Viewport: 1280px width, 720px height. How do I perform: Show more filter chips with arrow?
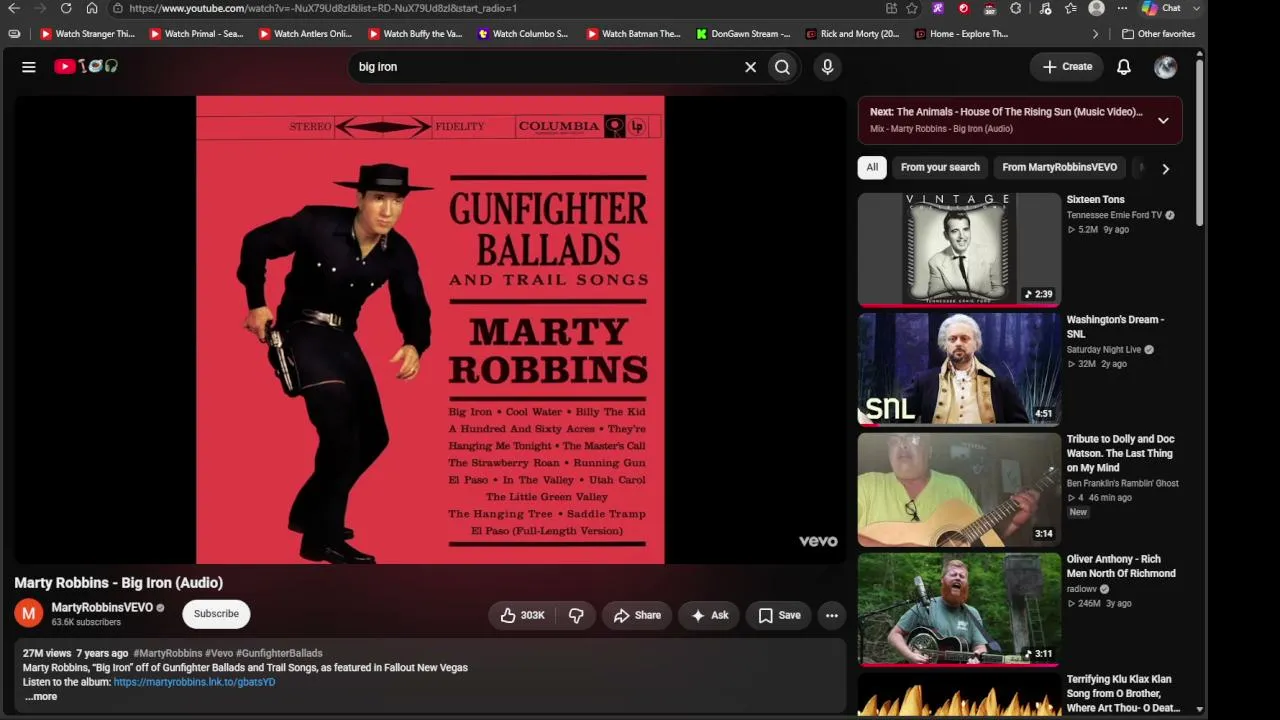[1165, 168]
